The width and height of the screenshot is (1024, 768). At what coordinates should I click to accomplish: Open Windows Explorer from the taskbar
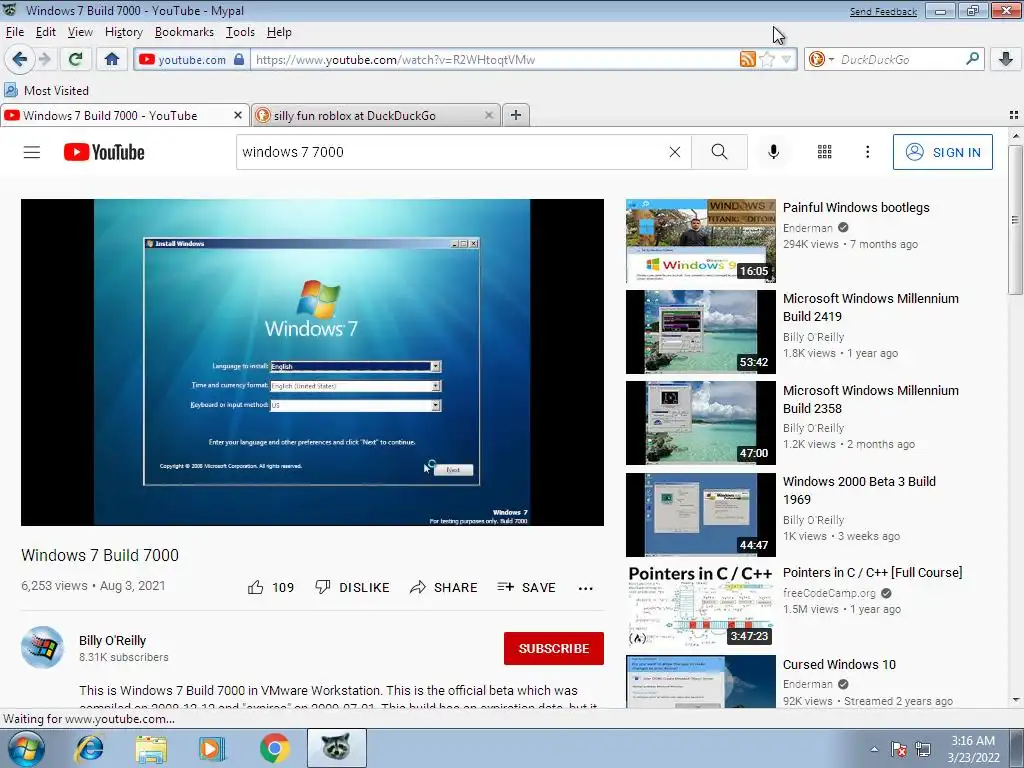click(x=151, y=748)
